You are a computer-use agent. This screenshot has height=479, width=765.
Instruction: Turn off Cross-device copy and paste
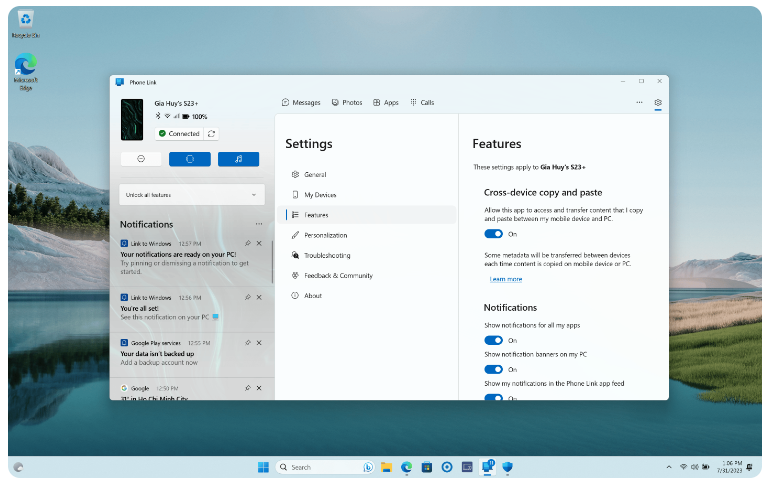(493, 234)
